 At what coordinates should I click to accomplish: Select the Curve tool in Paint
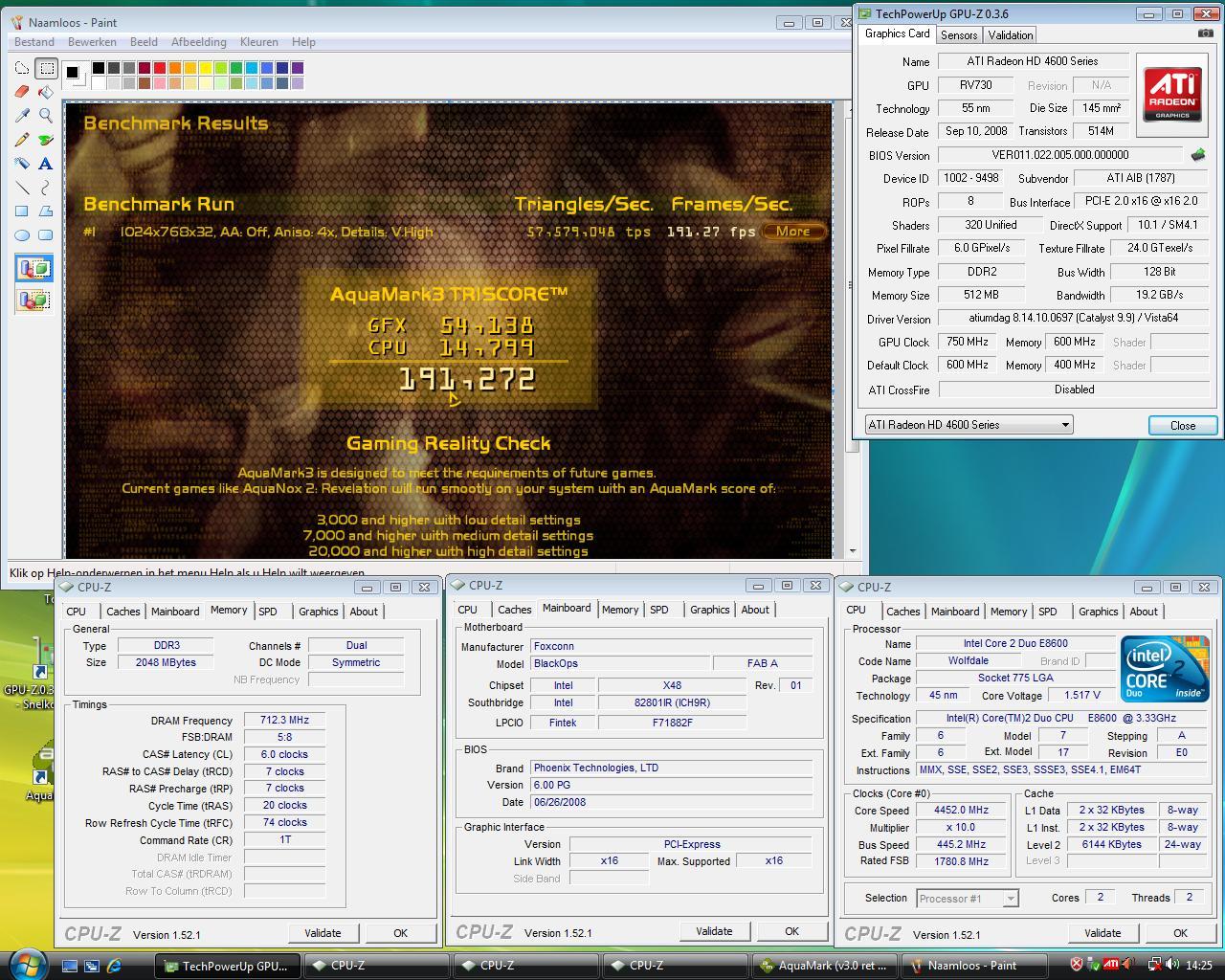pos(46,188)
